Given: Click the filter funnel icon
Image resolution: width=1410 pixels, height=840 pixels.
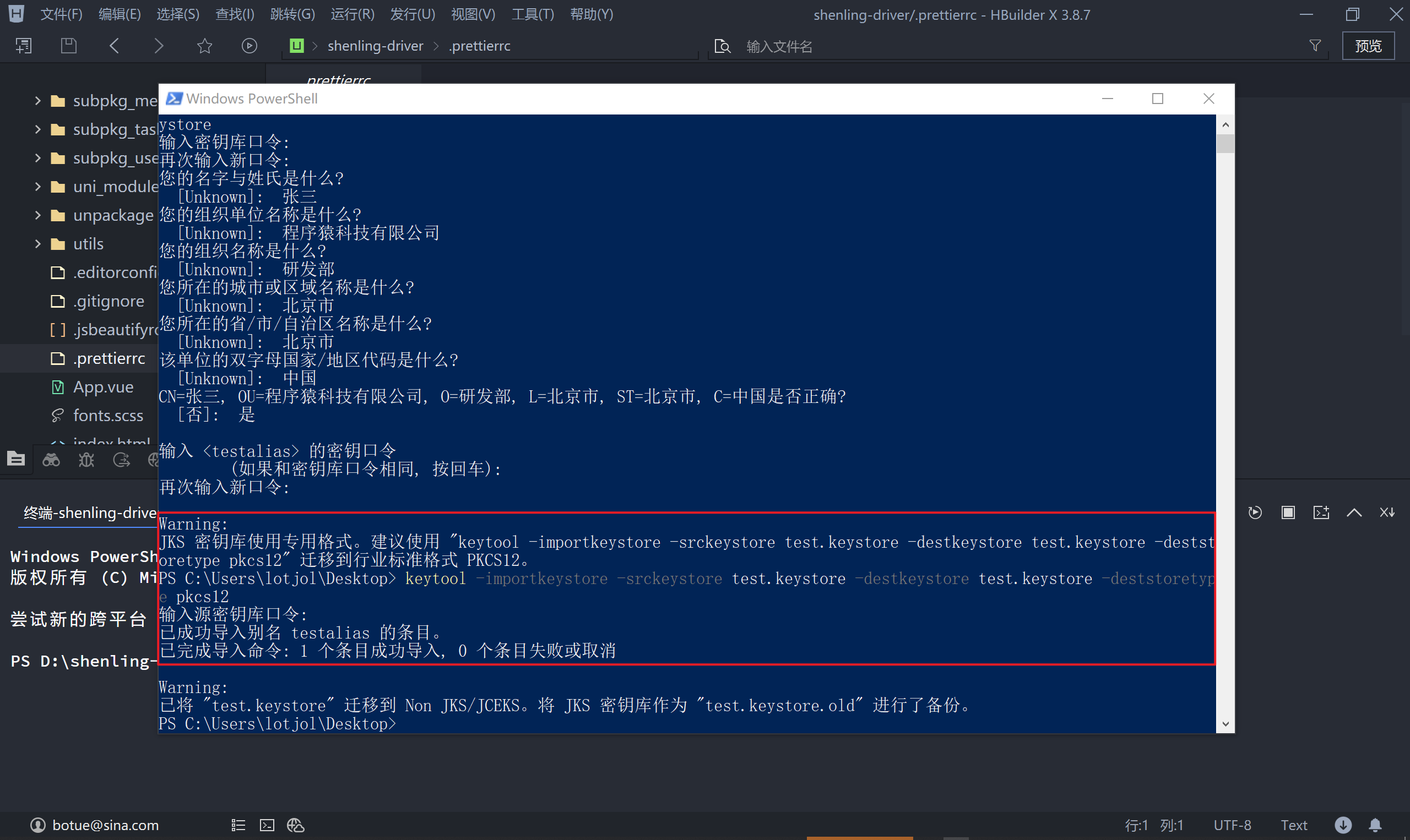Looking at the screenshot, I should click(x=1315, y=46).
